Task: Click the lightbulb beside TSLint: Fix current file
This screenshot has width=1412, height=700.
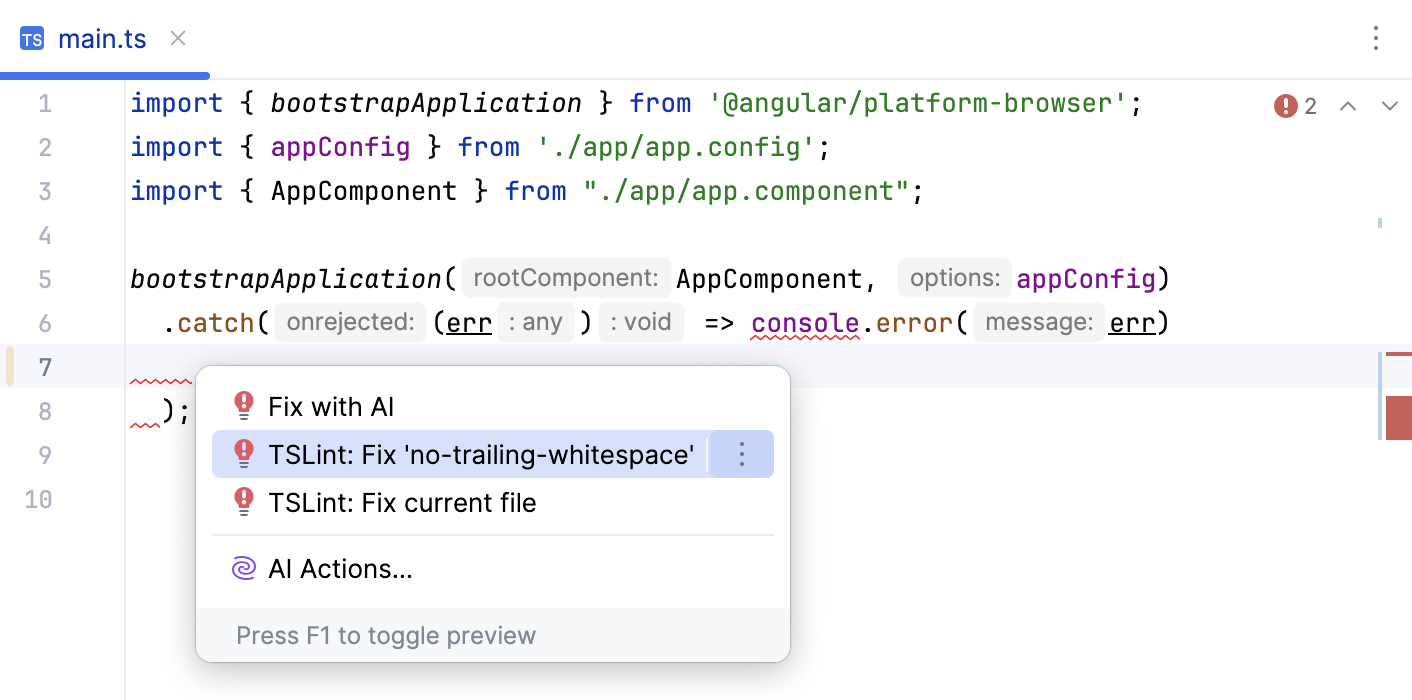Action: [x=243, y=502]
